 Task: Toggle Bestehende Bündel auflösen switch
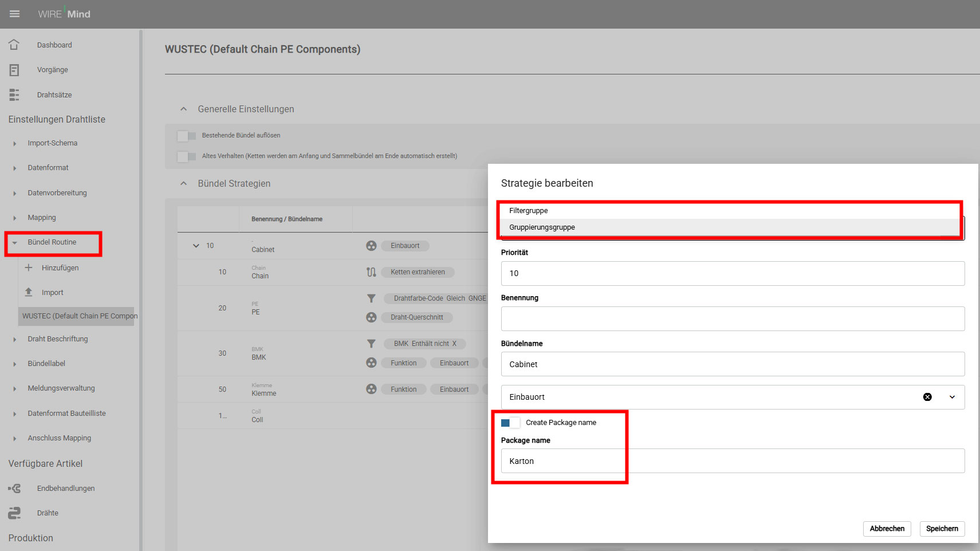[x=186, y=135]
